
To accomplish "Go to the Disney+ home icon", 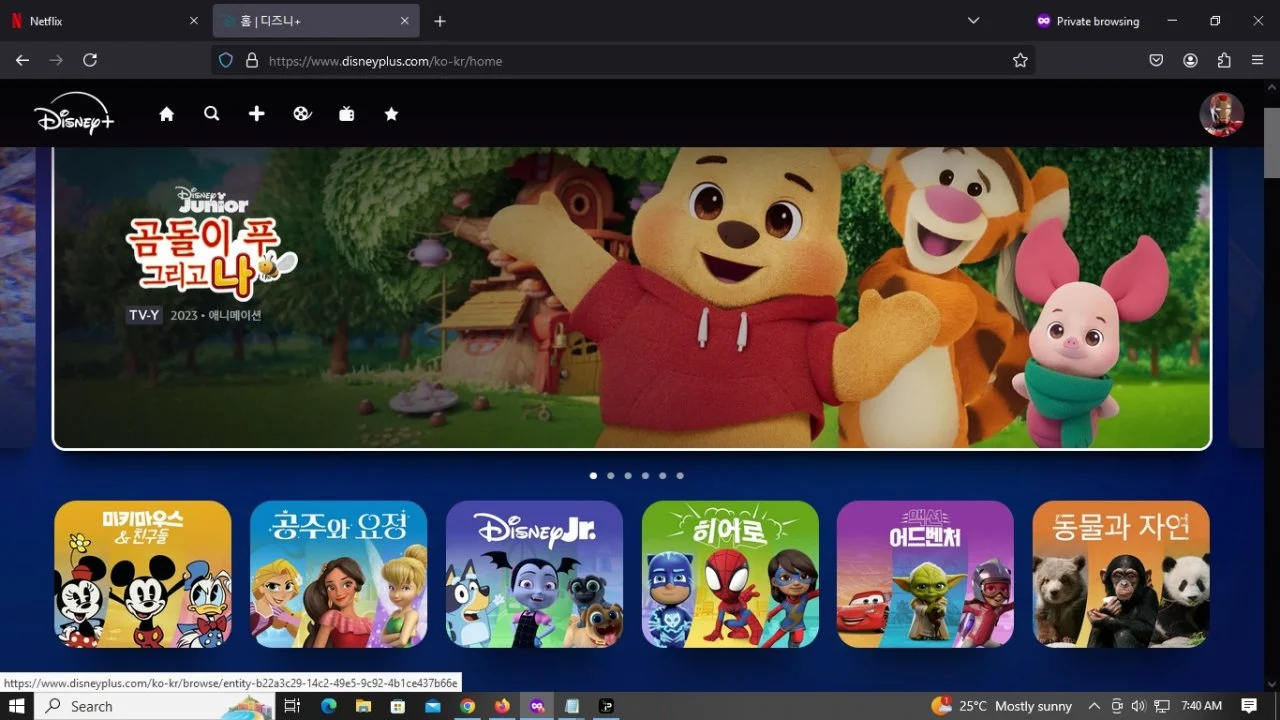I will pos(167,114).
